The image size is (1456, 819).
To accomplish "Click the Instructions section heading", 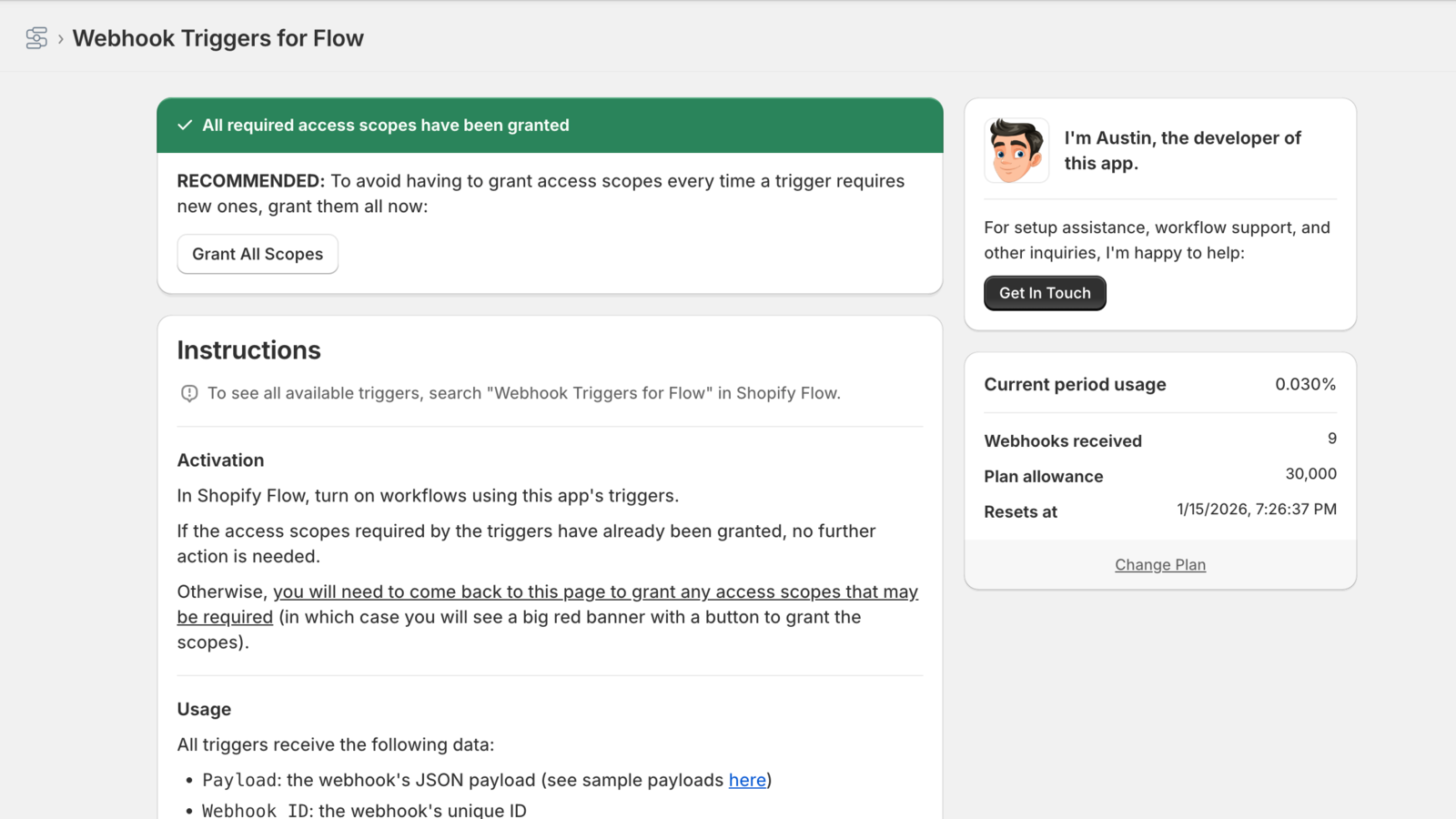I will pyautogui.click(x=248, y=349).
